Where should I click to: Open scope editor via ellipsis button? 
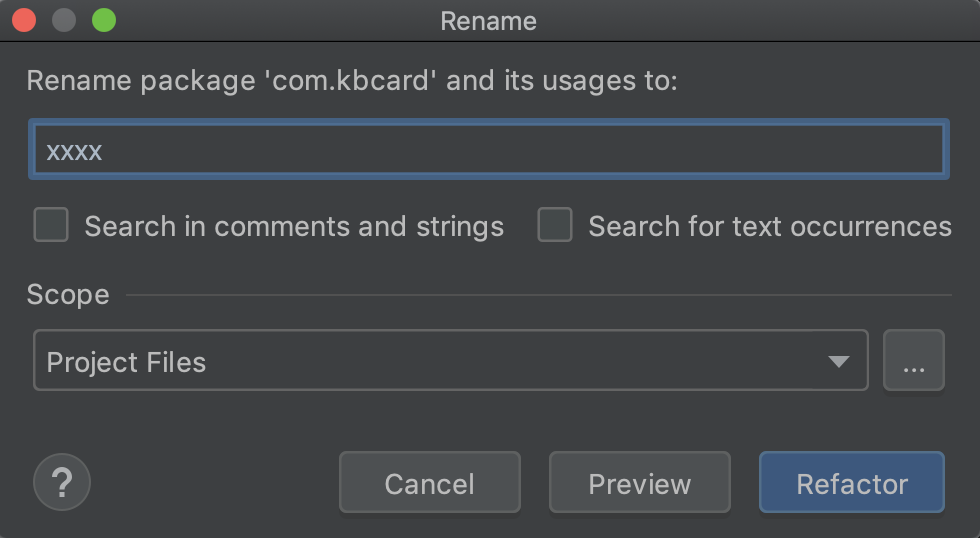point(914,360)
